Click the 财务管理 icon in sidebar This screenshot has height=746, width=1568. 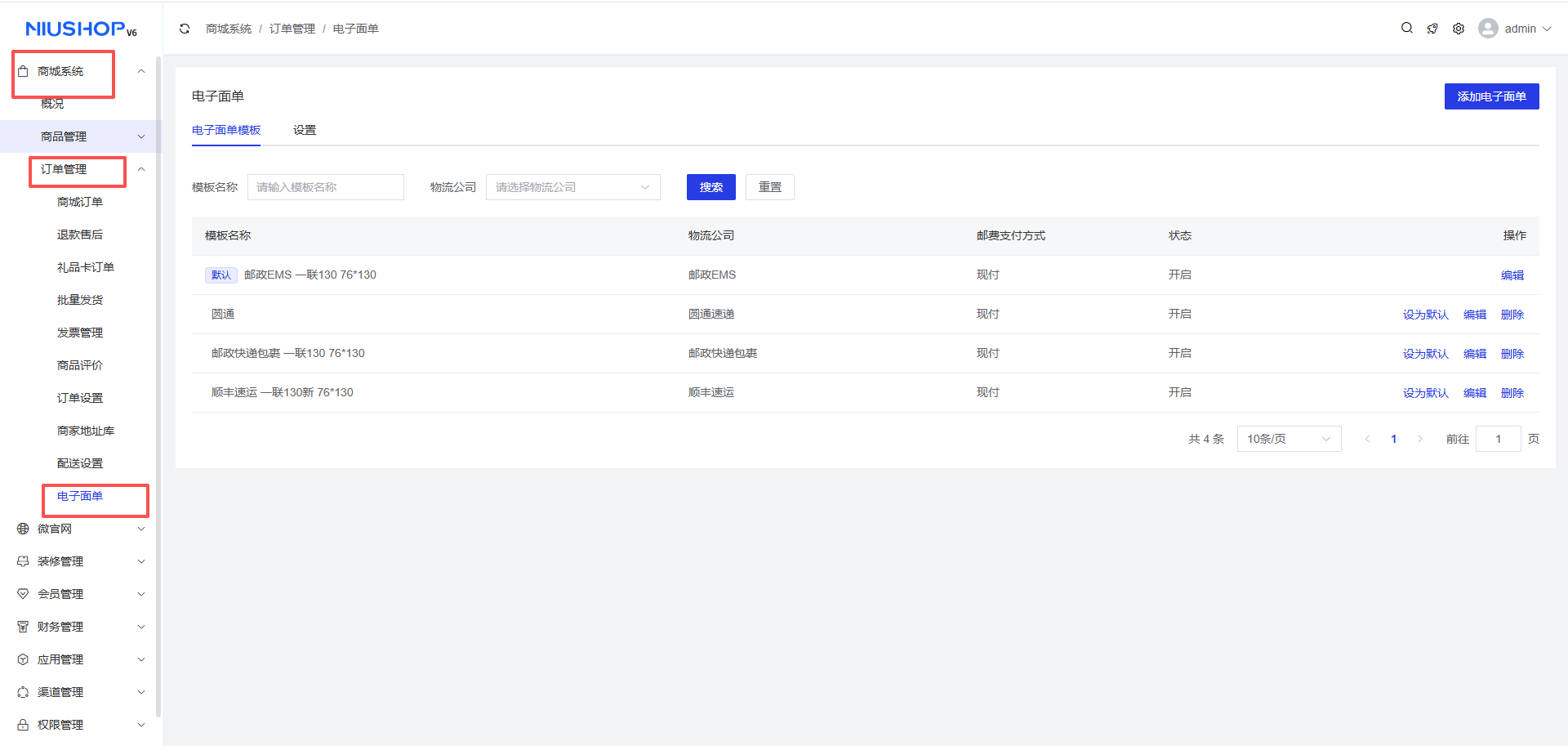point(23,627)
